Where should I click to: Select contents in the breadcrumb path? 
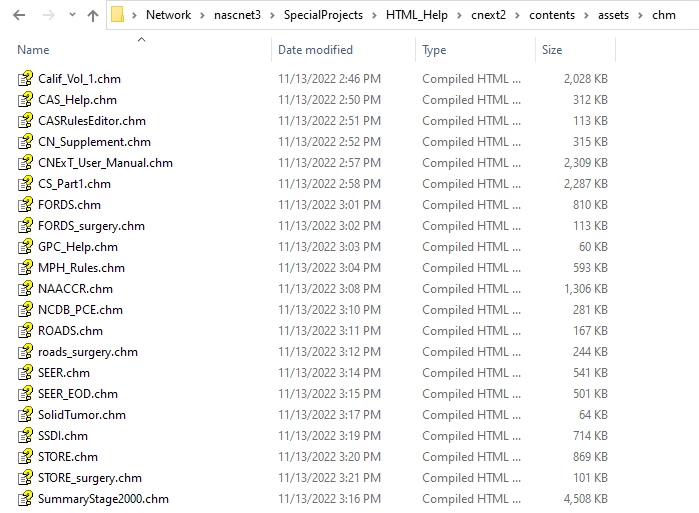coord(552,15)
